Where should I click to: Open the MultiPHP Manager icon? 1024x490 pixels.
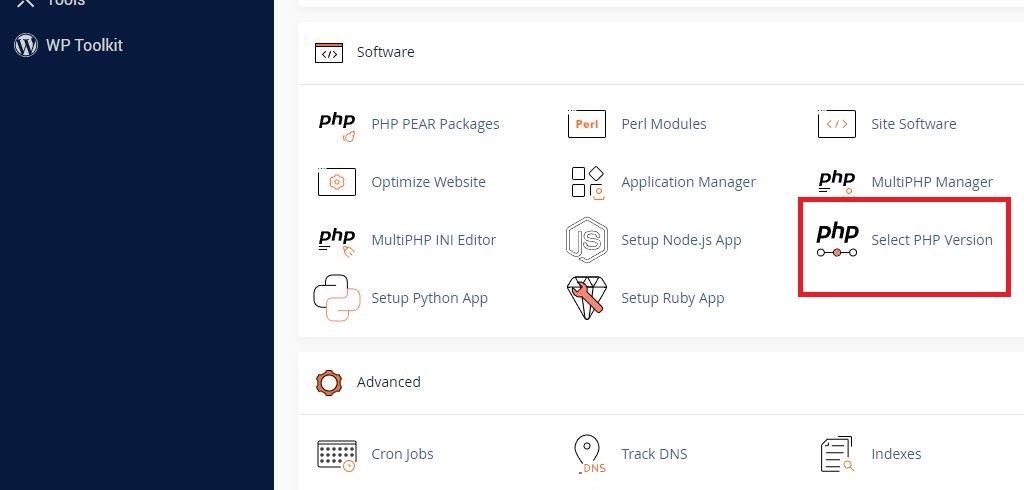[837, 182]
